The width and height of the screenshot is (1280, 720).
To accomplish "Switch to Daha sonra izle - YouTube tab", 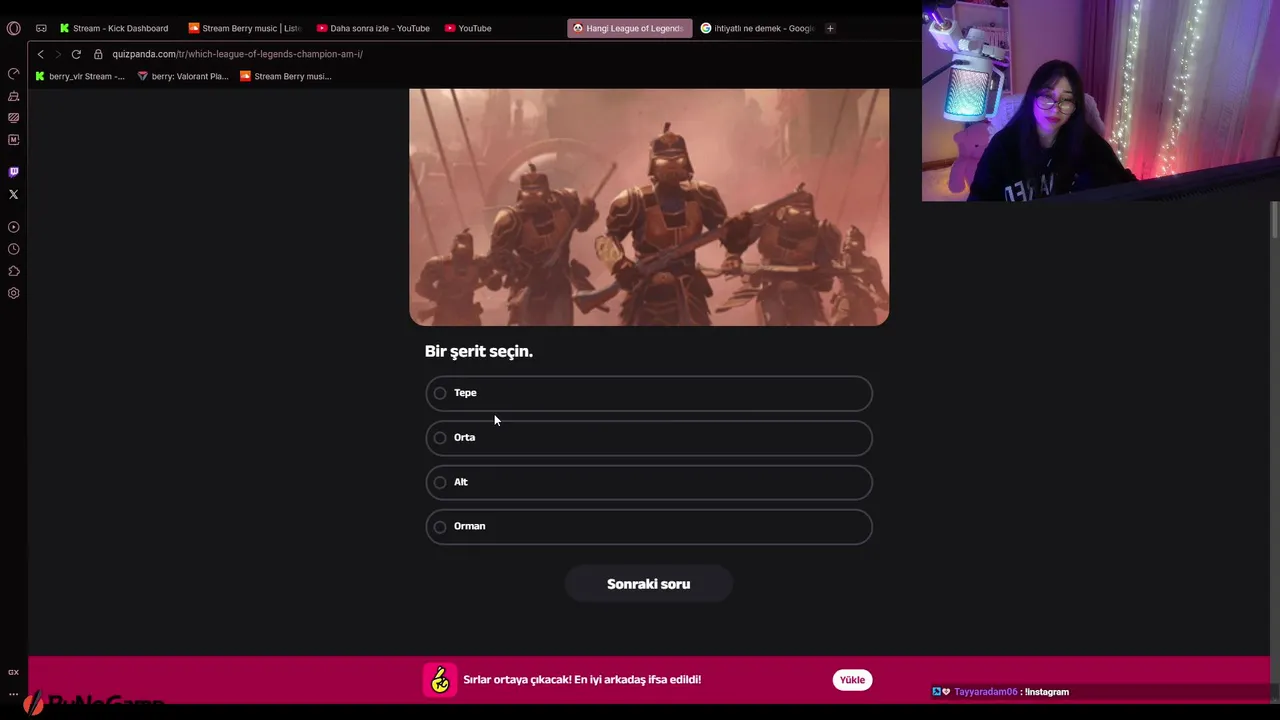I will point(373,28).
